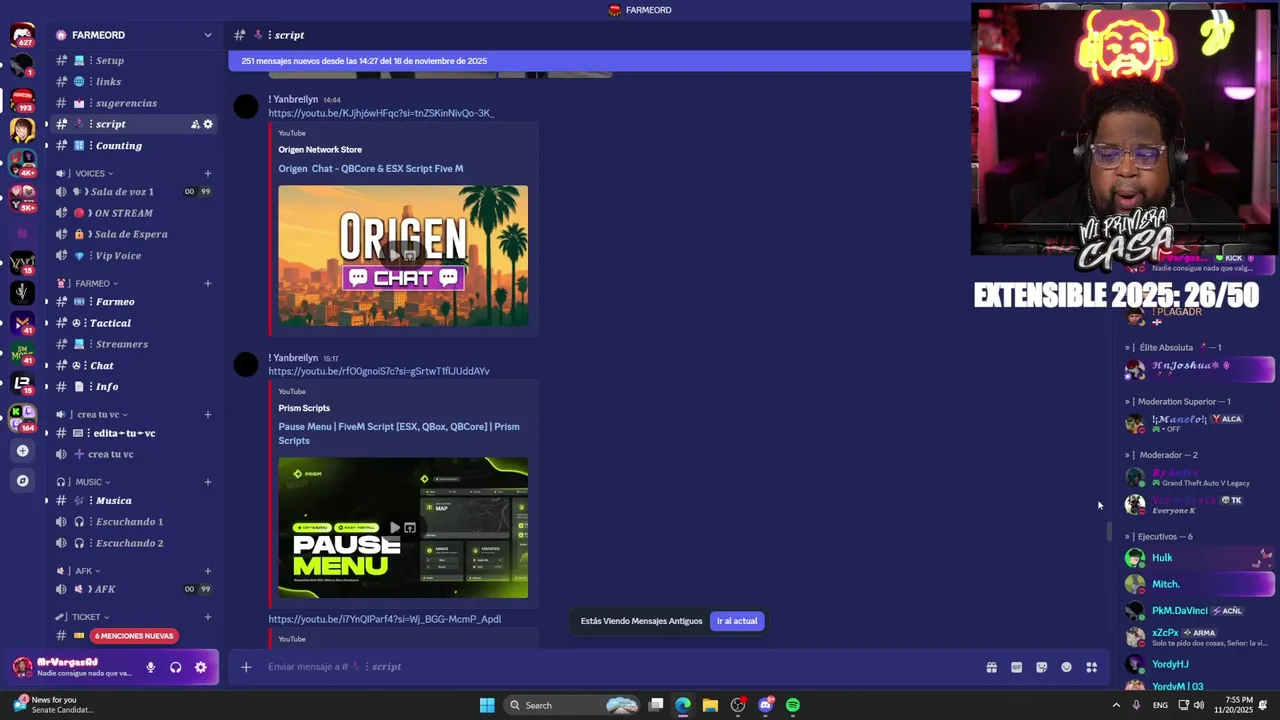1280x720 pixels.
Task: Open script channel settings gear
Action: click(x=208, y=124)
